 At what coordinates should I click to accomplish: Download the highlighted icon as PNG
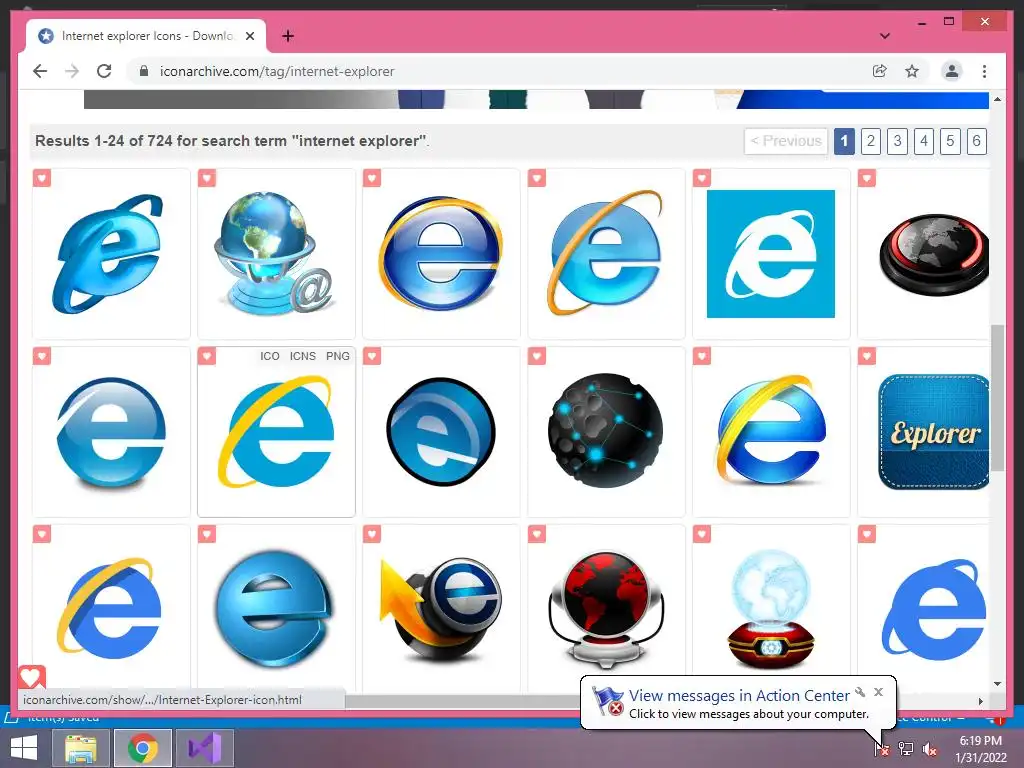point(338,356)
